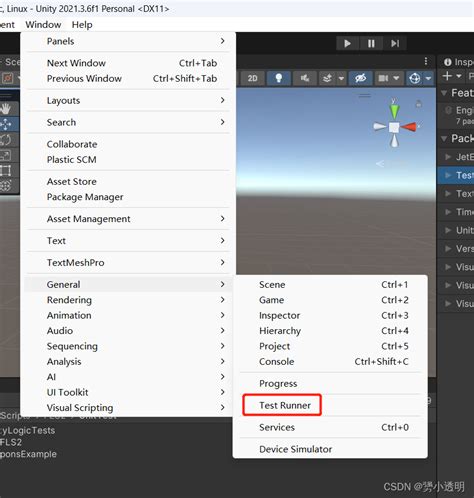
Task: Choose Progress in the General submenu
Action: pos(330,384)
